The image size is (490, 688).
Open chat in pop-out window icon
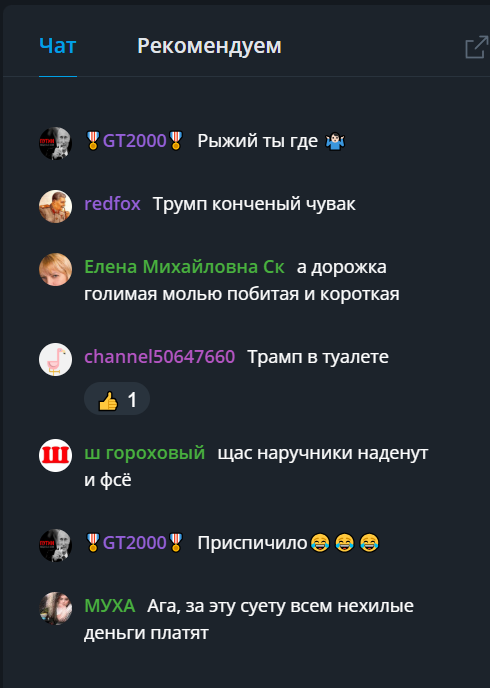pyautogui.click(x=477, y=47)
